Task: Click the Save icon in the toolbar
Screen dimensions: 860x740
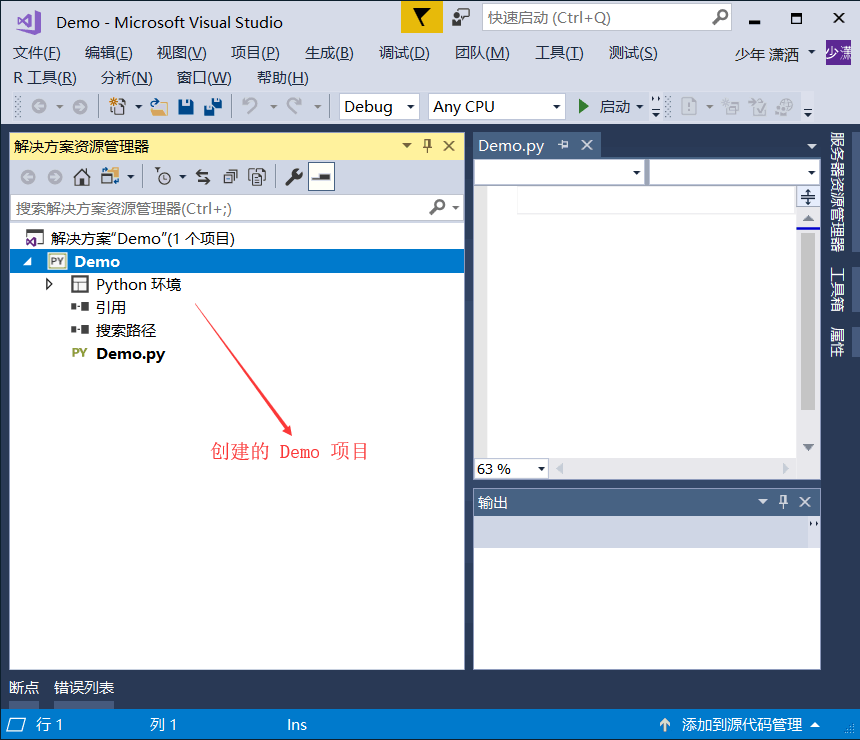Action: 186,106
